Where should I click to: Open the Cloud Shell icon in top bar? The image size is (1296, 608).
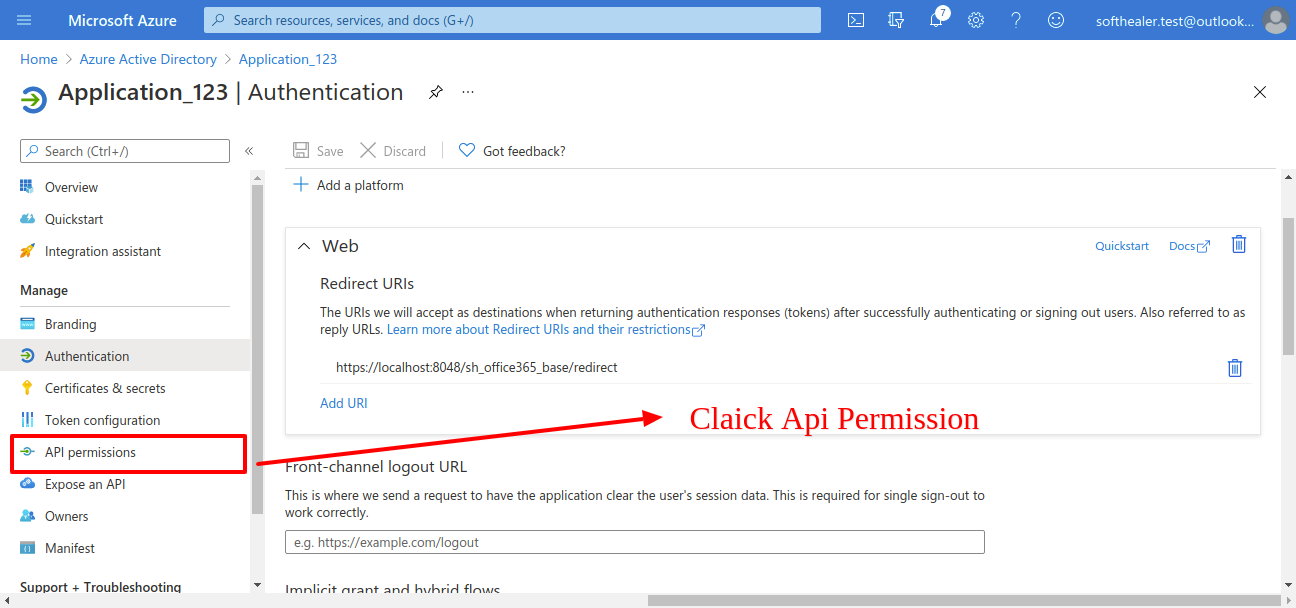click(x=856, y=20)
